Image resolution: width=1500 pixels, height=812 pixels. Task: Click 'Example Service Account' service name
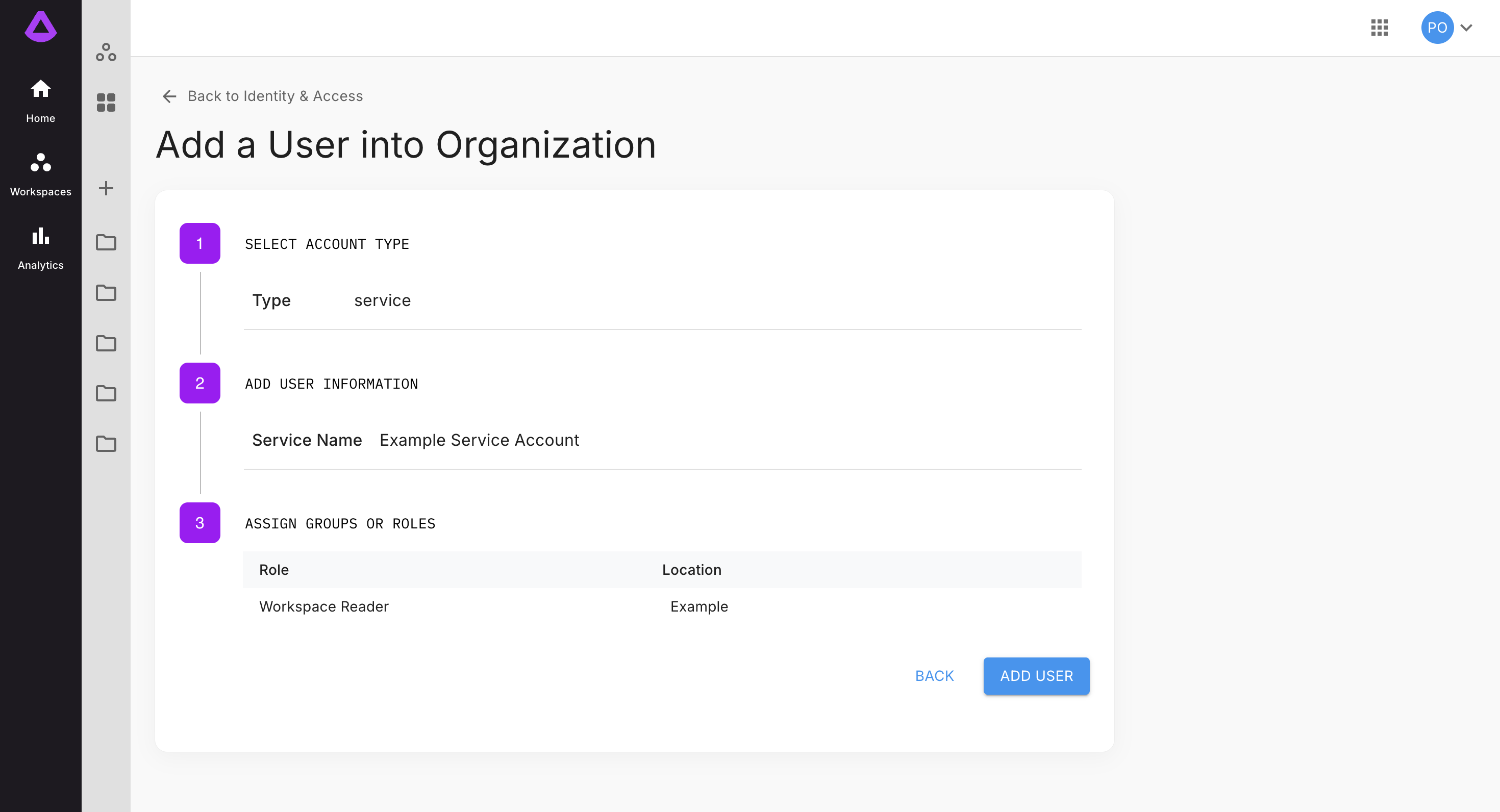(x=479, y=440)
